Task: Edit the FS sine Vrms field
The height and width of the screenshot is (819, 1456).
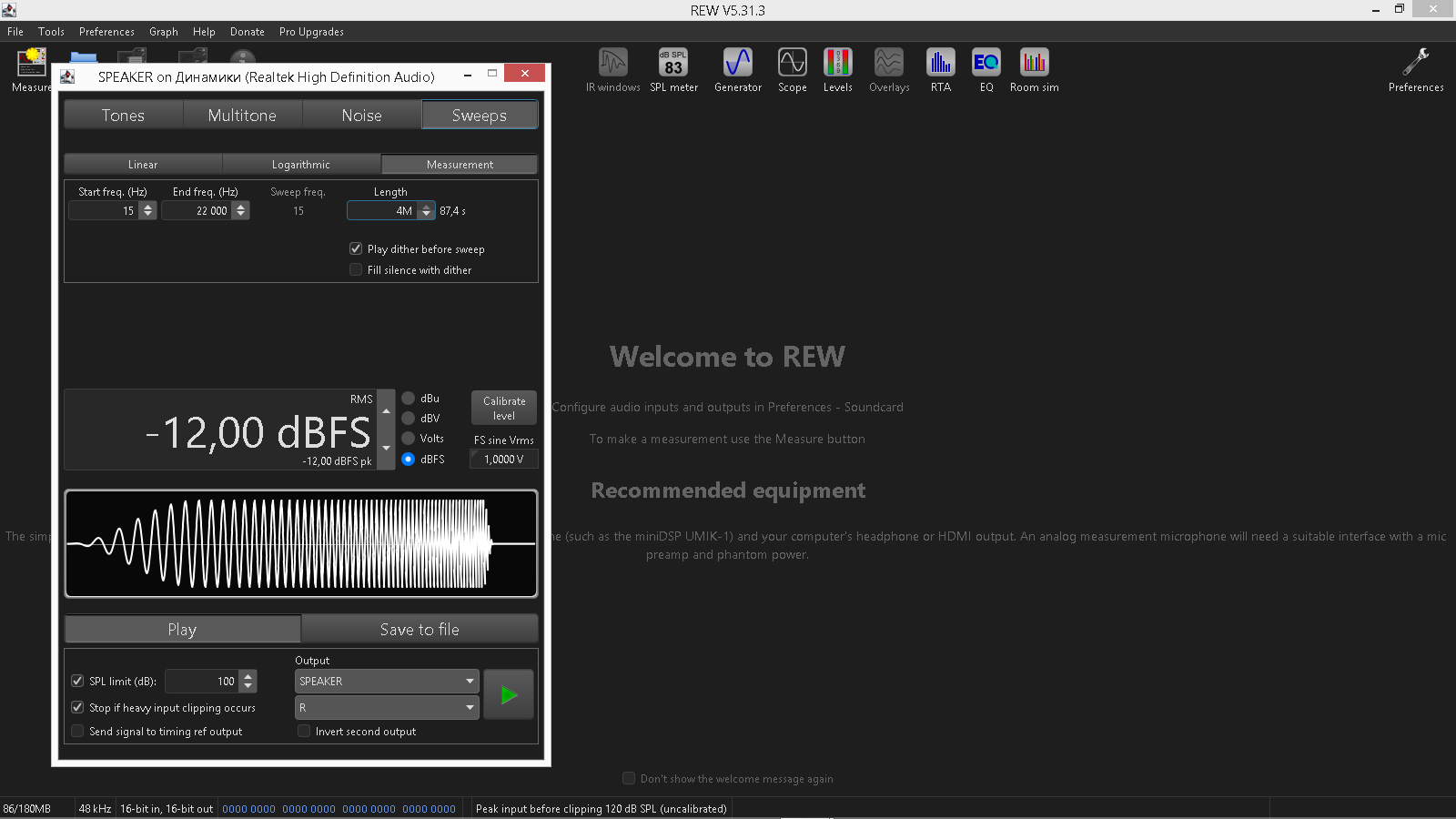Action: click(x=504, y=459)
